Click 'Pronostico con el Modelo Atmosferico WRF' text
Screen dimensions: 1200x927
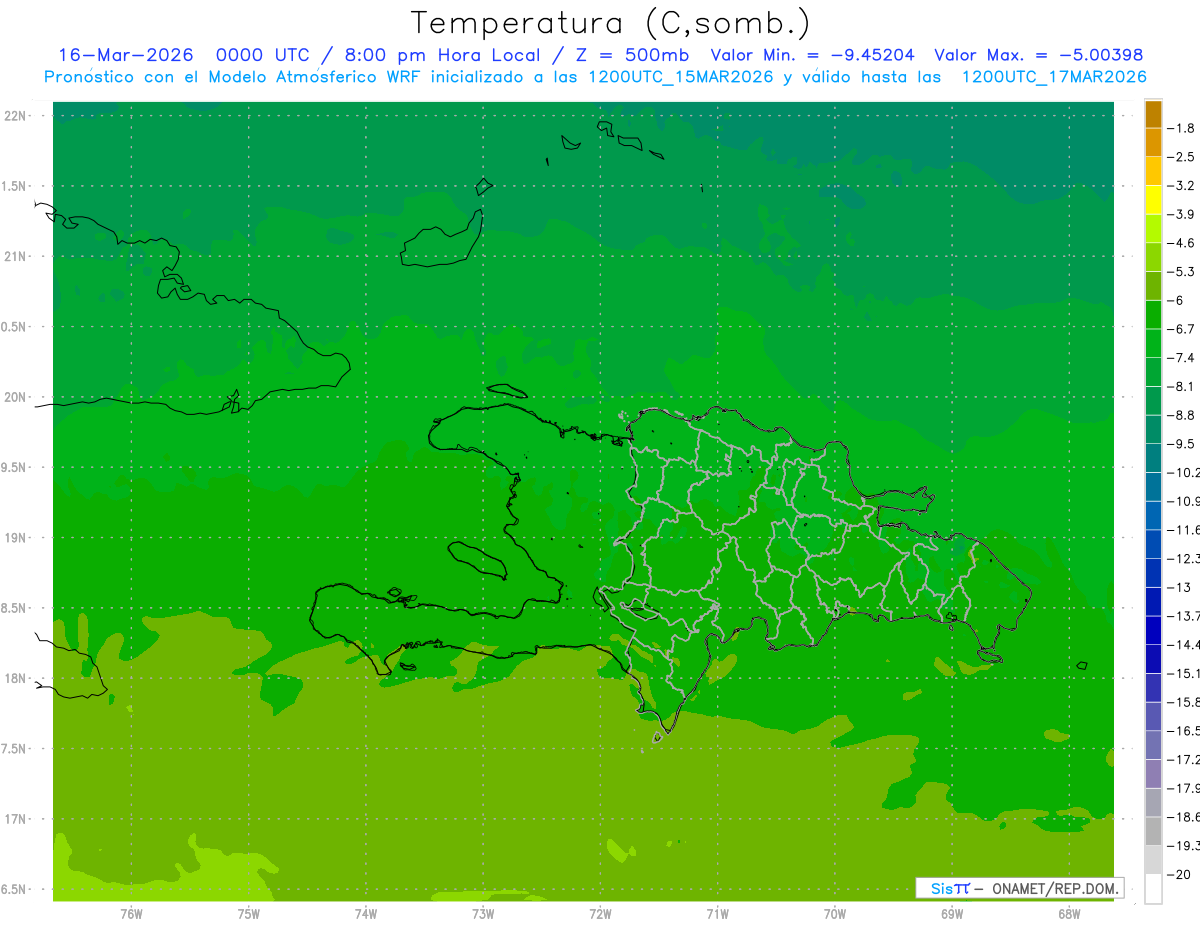click(x=235, y=77)
